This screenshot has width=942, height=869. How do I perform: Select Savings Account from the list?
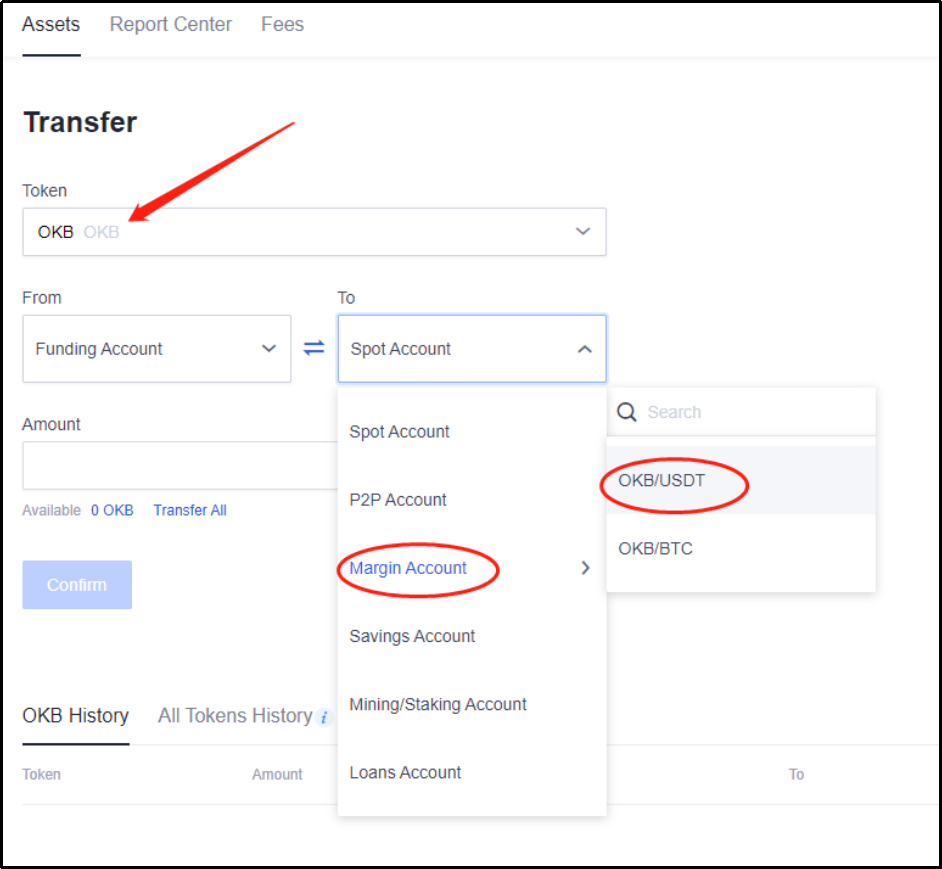[x=412, y=636]
